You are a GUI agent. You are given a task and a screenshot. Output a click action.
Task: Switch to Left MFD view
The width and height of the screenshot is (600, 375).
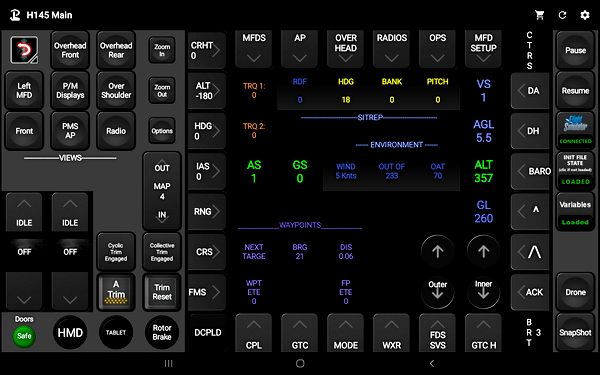coord(24,91)
